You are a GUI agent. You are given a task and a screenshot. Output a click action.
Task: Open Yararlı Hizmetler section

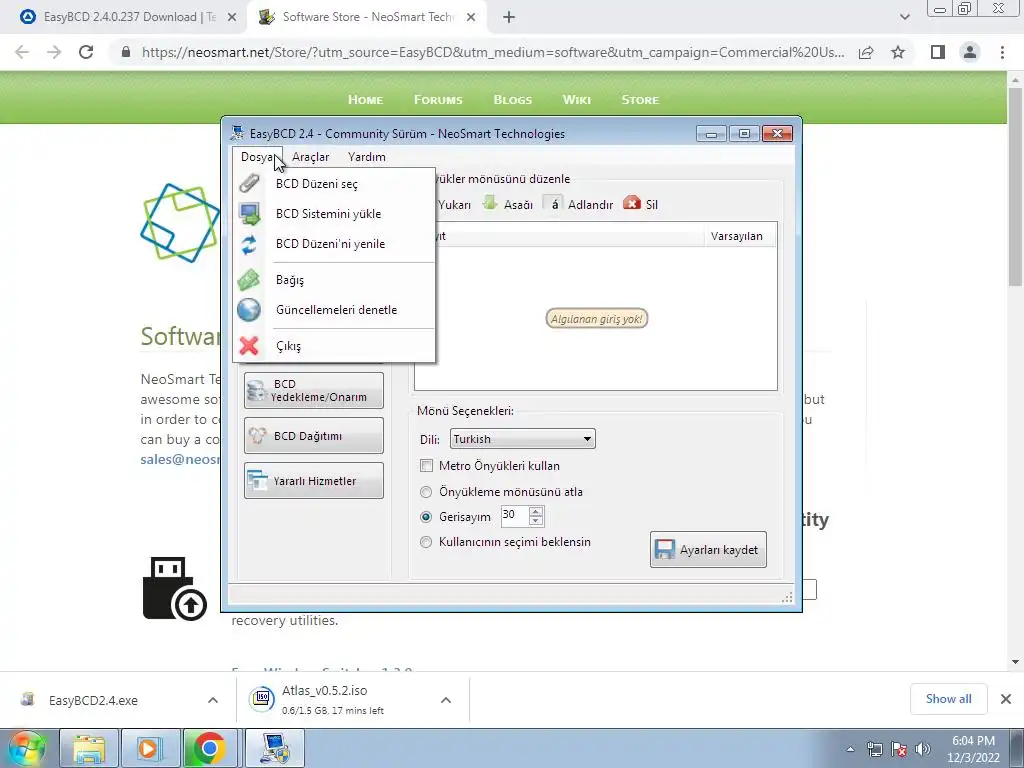[313, 481]
